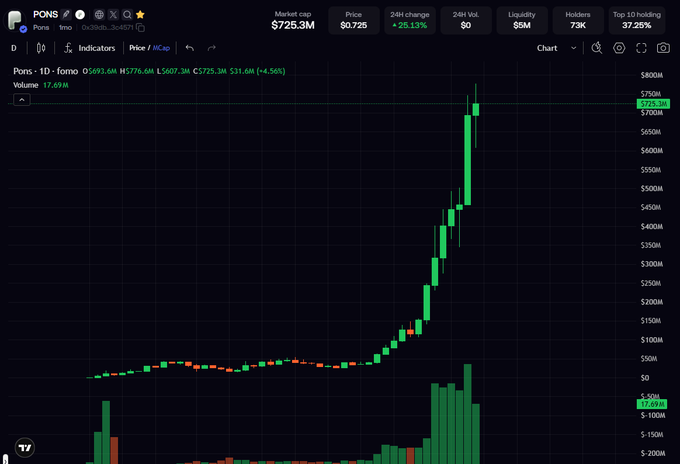Take a chart snapshot with camera icon
This screenshot has height=464, width=680.
(x=663, y=48)
